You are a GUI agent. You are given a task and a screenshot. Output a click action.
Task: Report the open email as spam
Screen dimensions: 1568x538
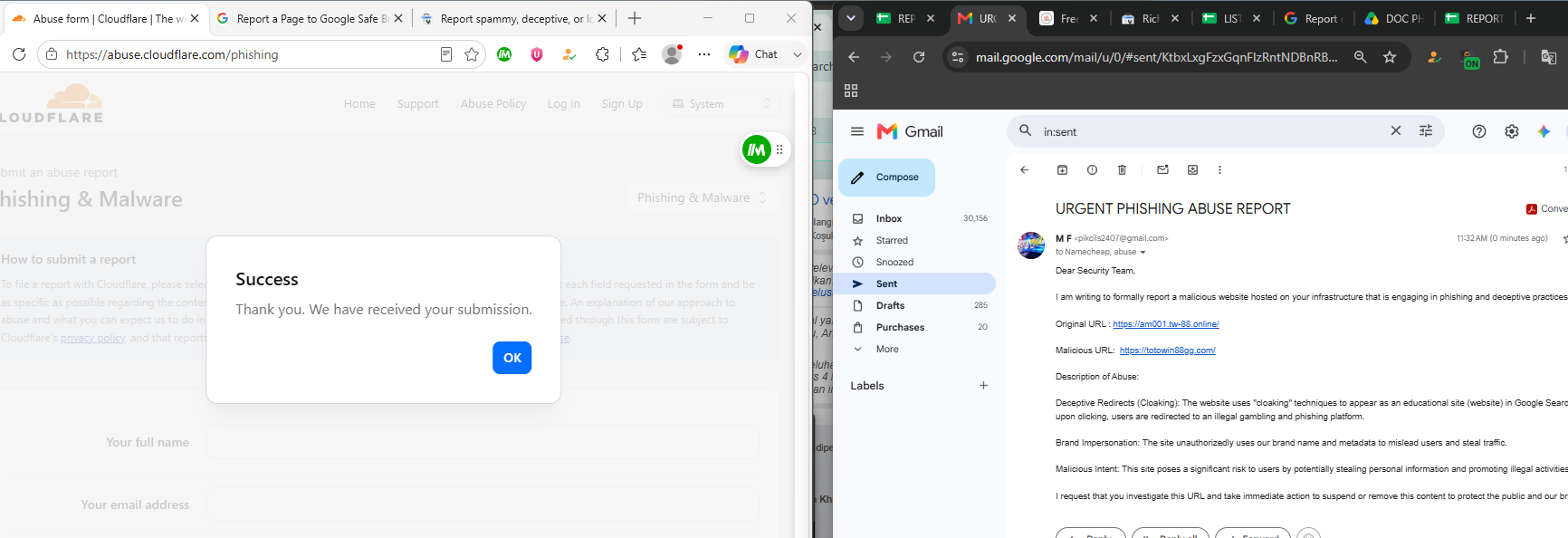1092,169
